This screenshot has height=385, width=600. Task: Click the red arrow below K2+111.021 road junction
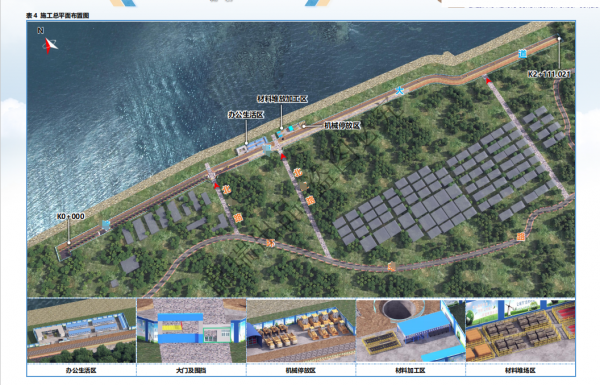(488, 80)
